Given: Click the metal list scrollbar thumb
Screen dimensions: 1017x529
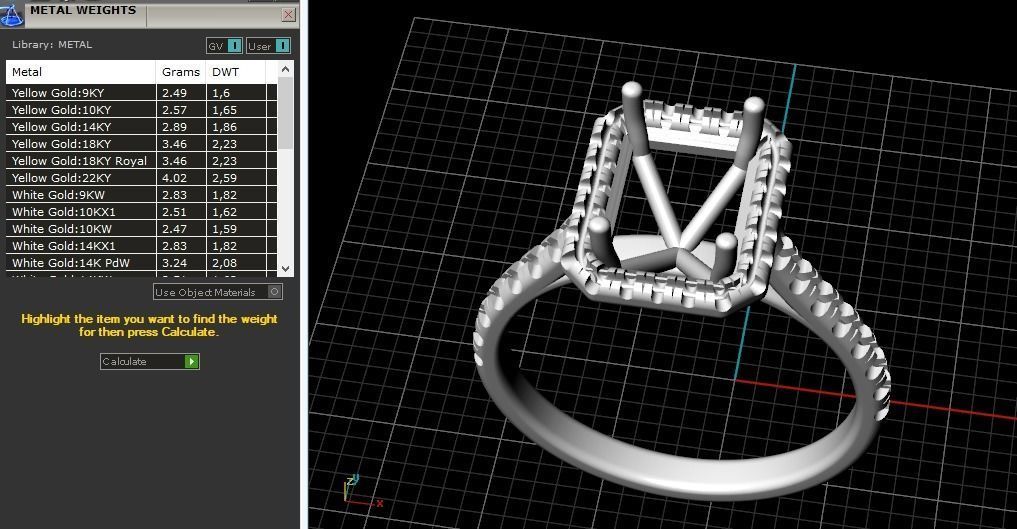Looking at the screenshot, I should tap(285, 113).
